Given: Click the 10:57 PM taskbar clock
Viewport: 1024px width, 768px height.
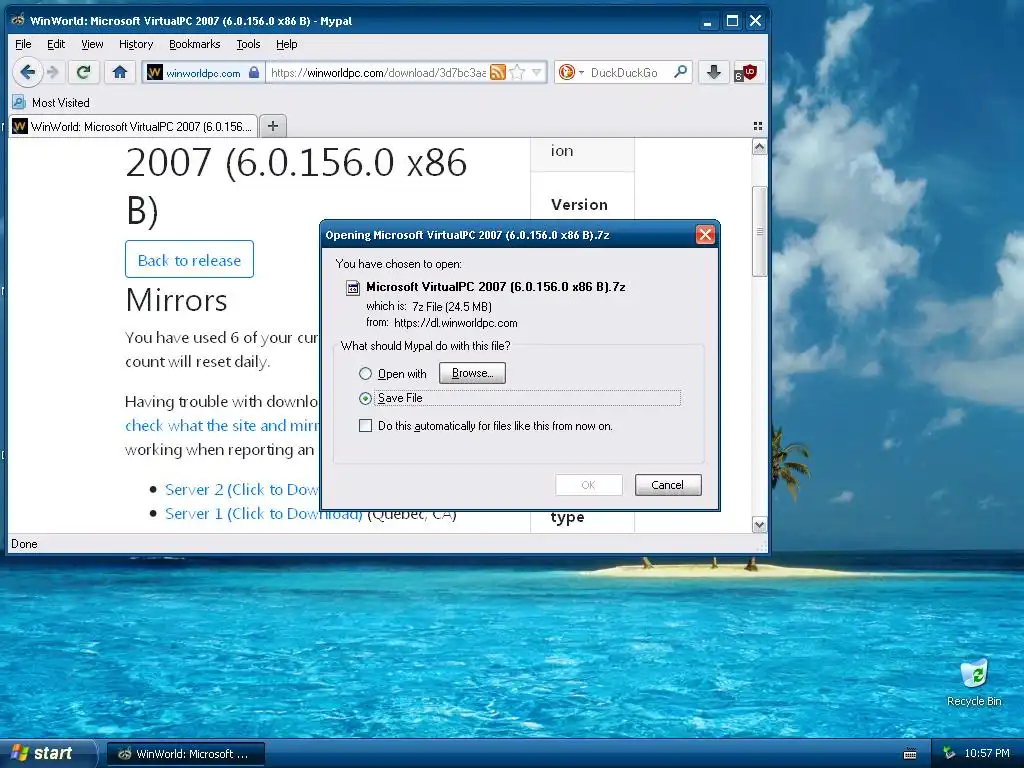Looking at the screenshot, I should (x=987, y=754).
